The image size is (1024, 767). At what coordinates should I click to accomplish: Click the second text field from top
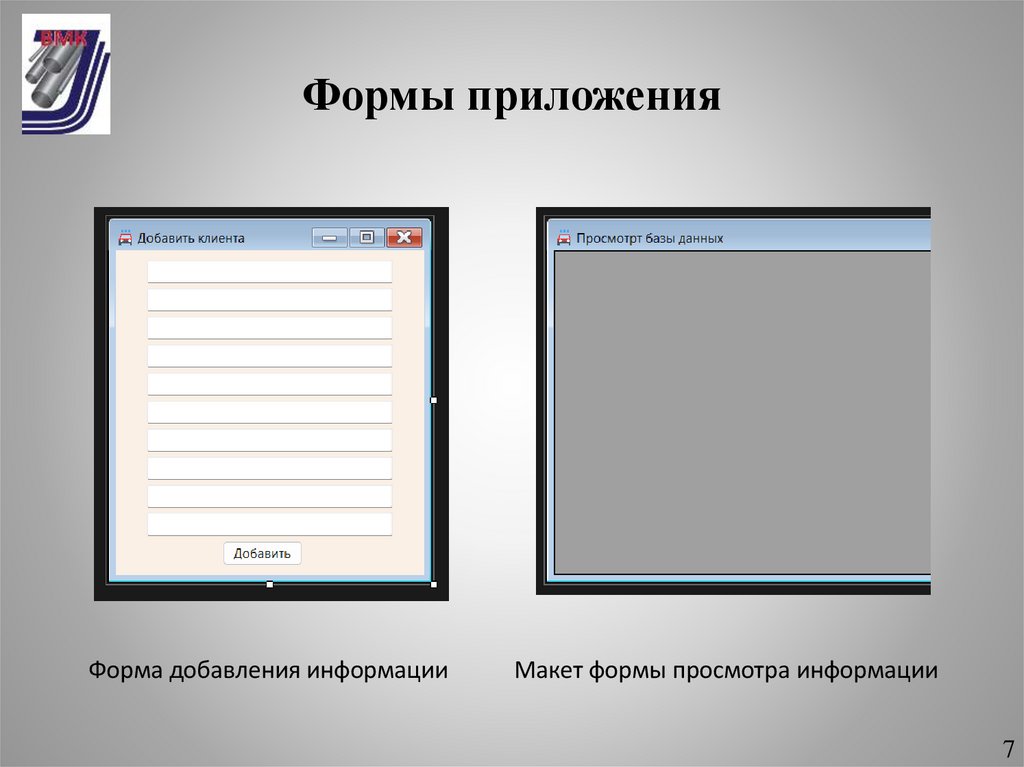(x=268, y=298)
